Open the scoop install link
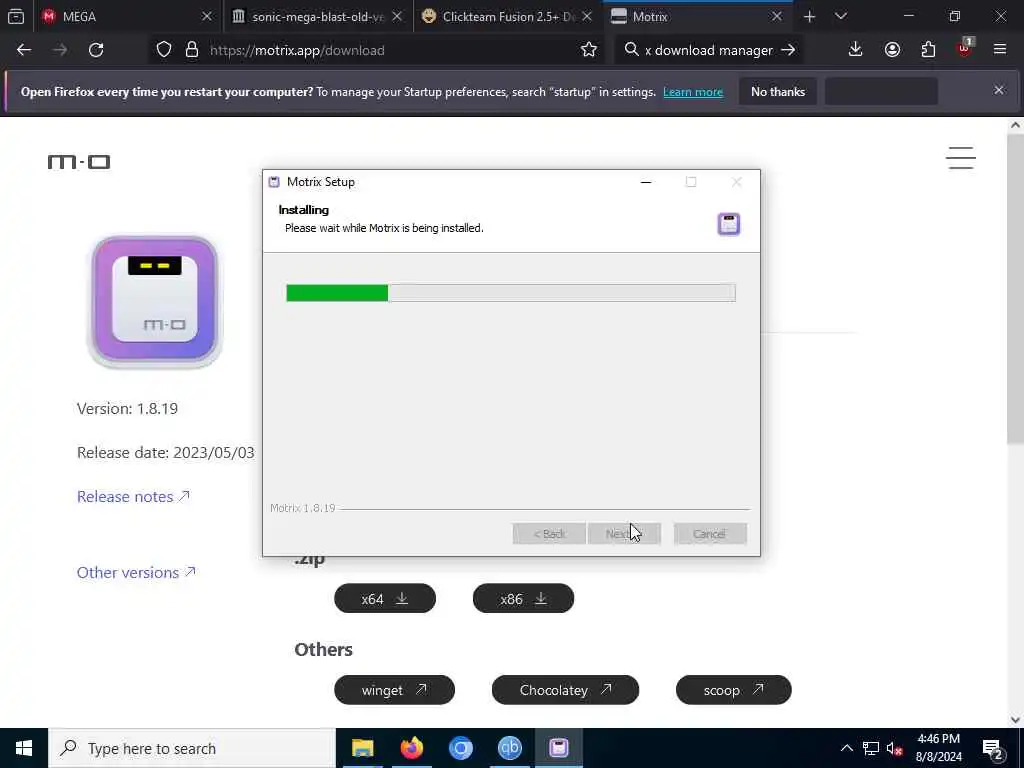The image size is (1024, 768). [733, 690]
